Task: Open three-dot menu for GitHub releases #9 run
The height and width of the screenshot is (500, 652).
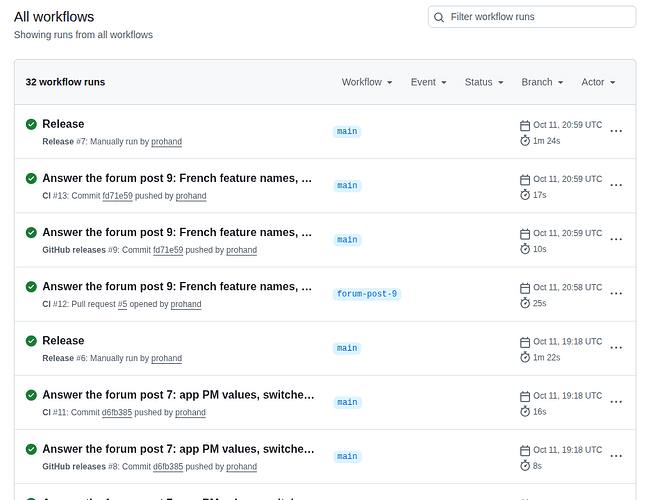Action: [x=616, y=239]
